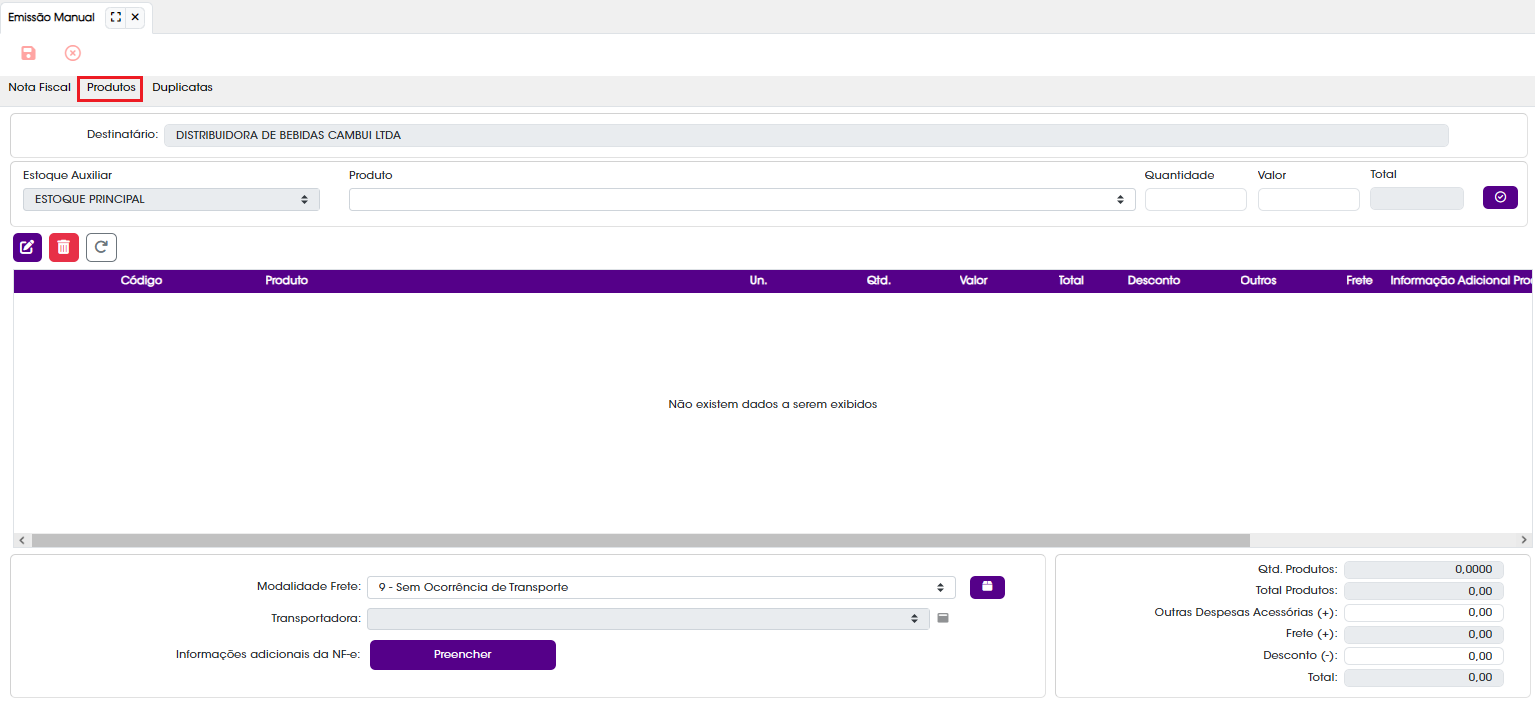The height and width of the screenshot is (712, 1537).
Task: Click the grid scrollbar right arrow
Action: click(1526, 540)
